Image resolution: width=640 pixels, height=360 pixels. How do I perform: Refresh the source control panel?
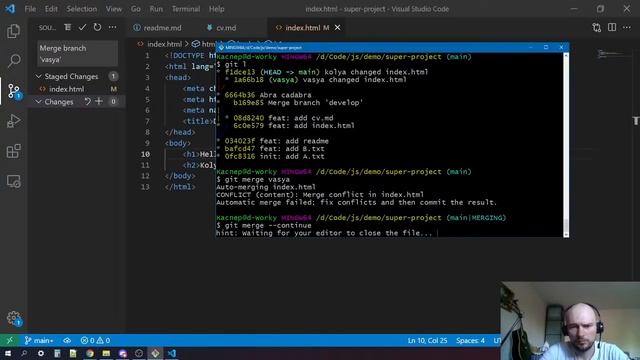click(97, 27)
